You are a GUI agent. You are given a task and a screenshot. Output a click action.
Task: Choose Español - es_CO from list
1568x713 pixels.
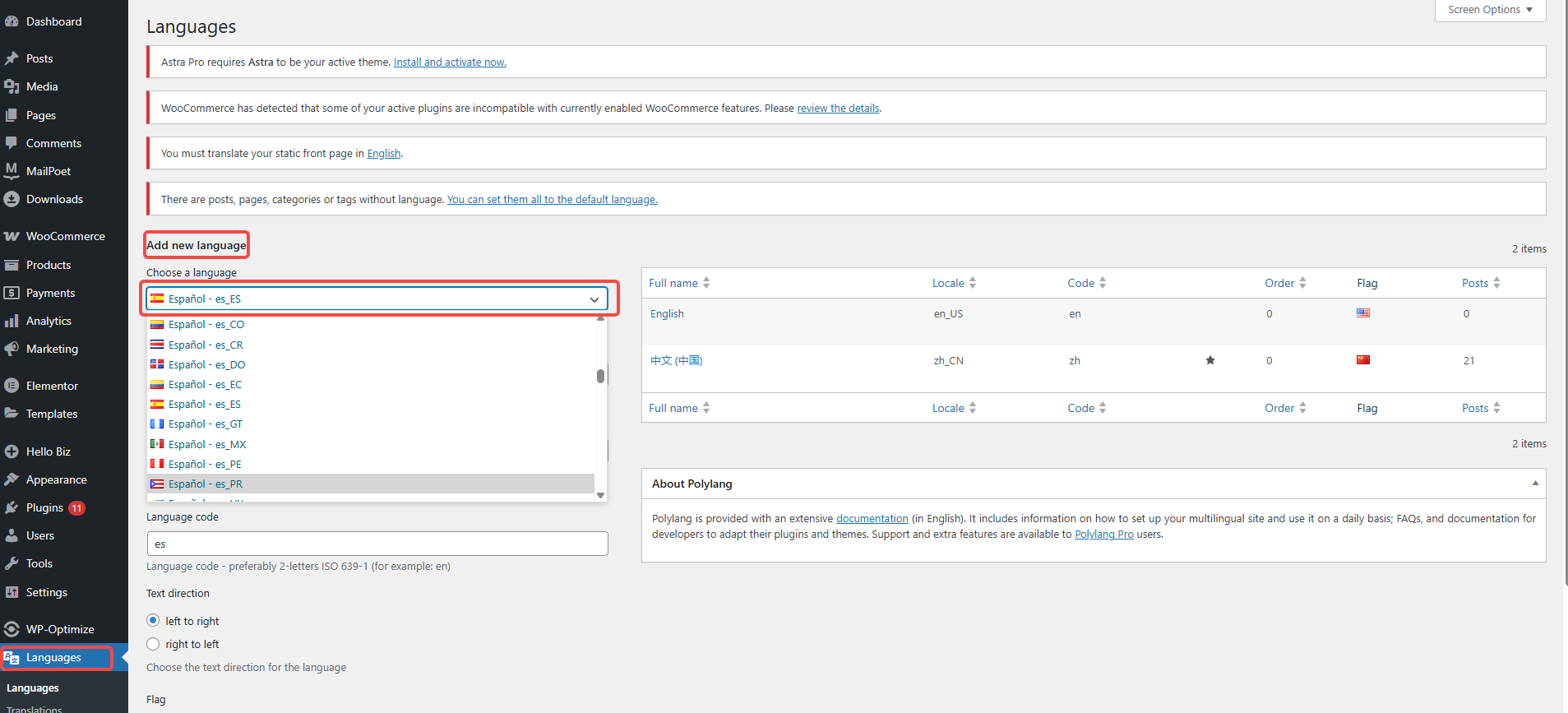pyautogui.click(x=371, y=325)
